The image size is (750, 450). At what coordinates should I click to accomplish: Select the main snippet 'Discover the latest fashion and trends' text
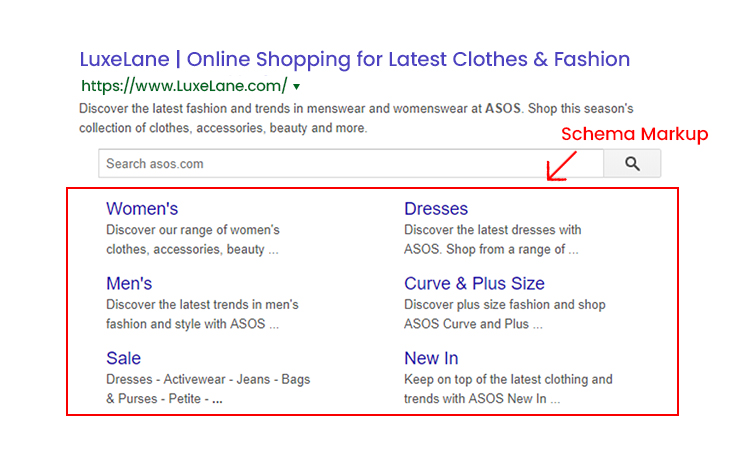click(185, 109)
